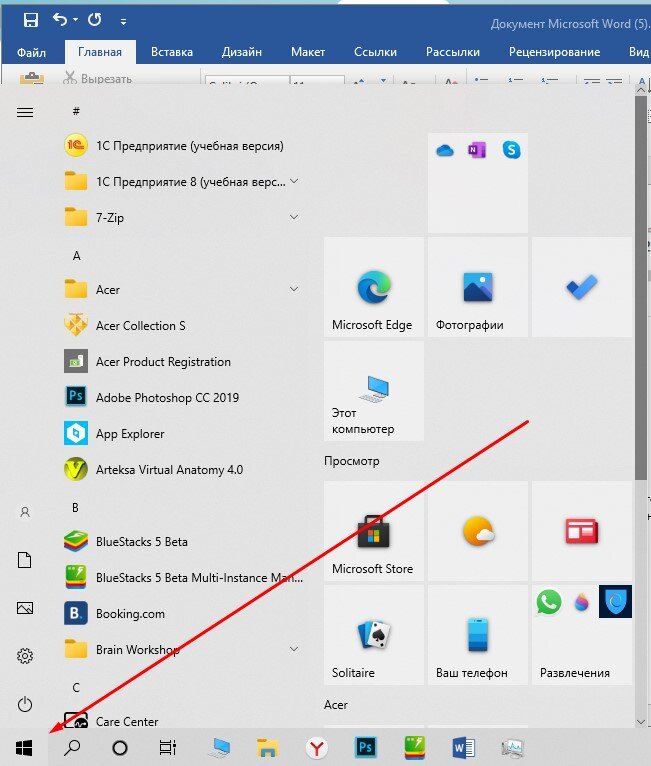Switch to the Дизайн tab
The width and height of the screenshot is (651, 766).
[x=242, y=52]
